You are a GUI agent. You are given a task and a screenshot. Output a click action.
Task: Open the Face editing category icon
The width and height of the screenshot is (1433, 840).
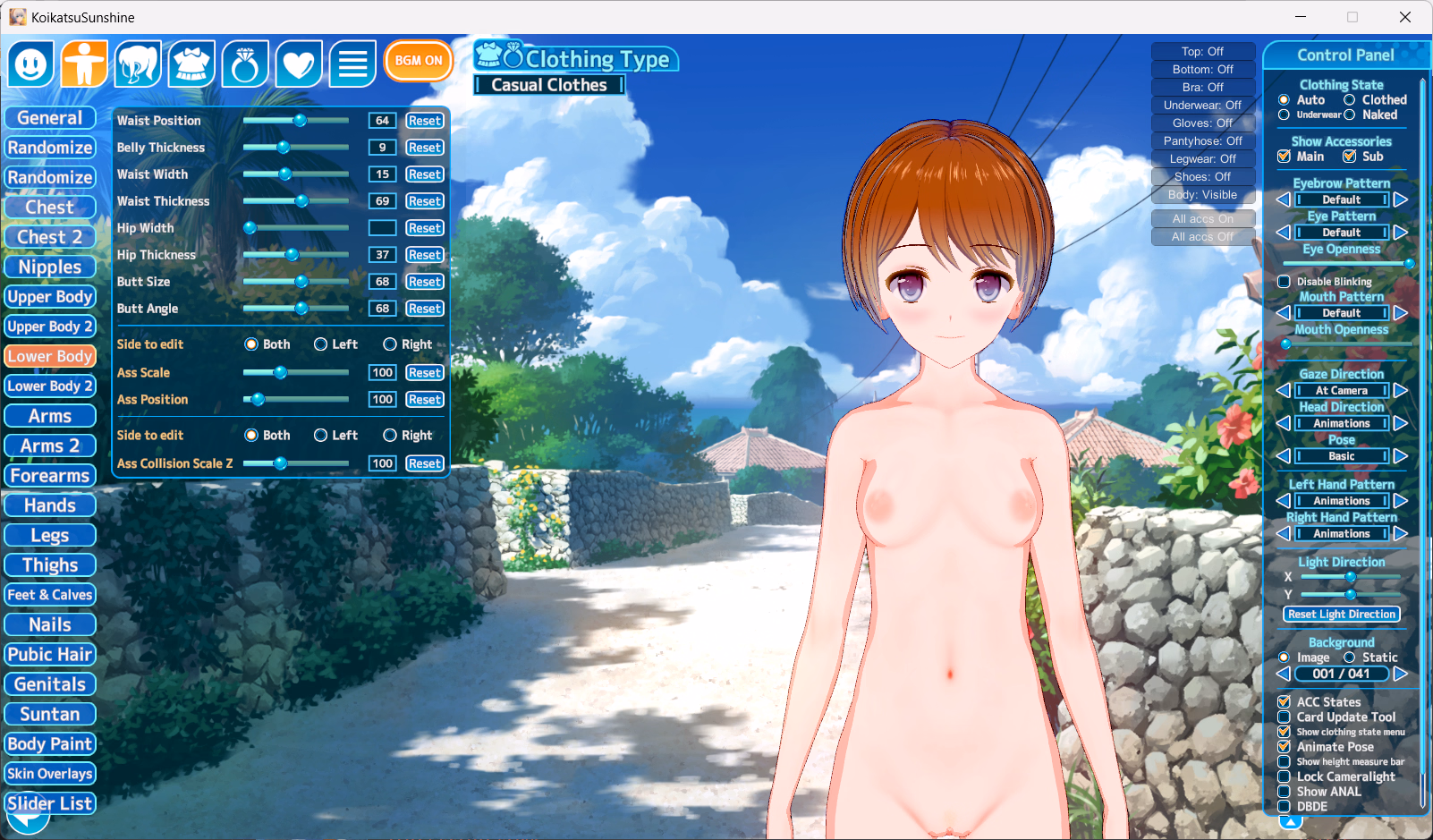pyautogui.click(x=31, y=64)
